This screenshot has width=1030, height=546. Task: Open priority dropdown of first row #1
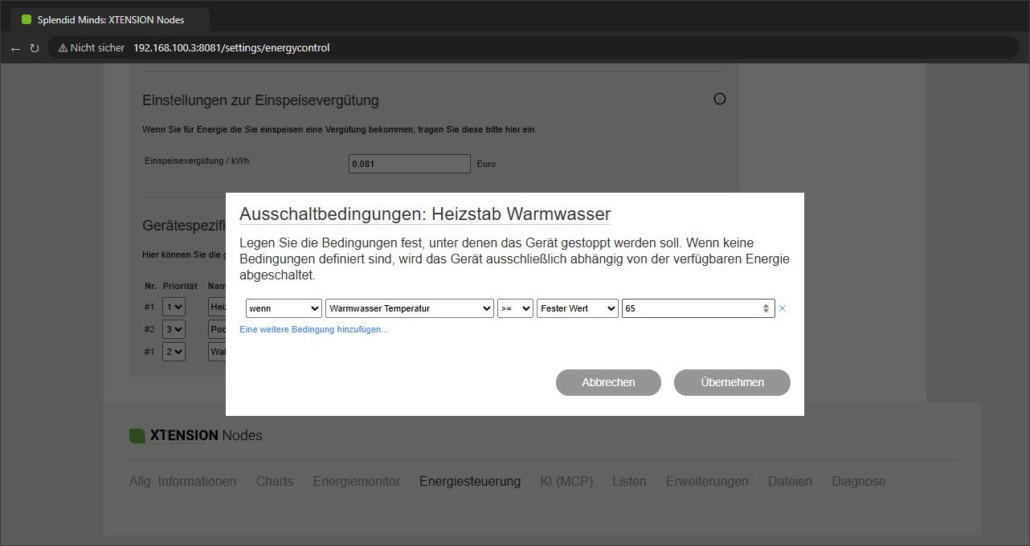coord(174,307)
